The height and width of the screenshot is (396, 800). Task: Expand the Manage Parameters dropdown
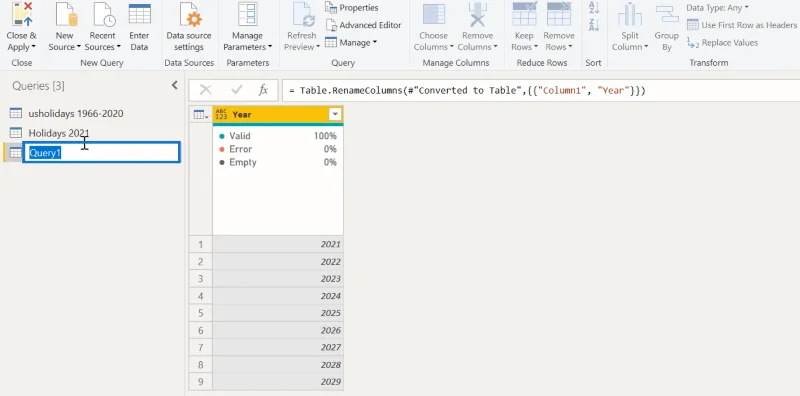pyautogui.click(x=270, y=47)
